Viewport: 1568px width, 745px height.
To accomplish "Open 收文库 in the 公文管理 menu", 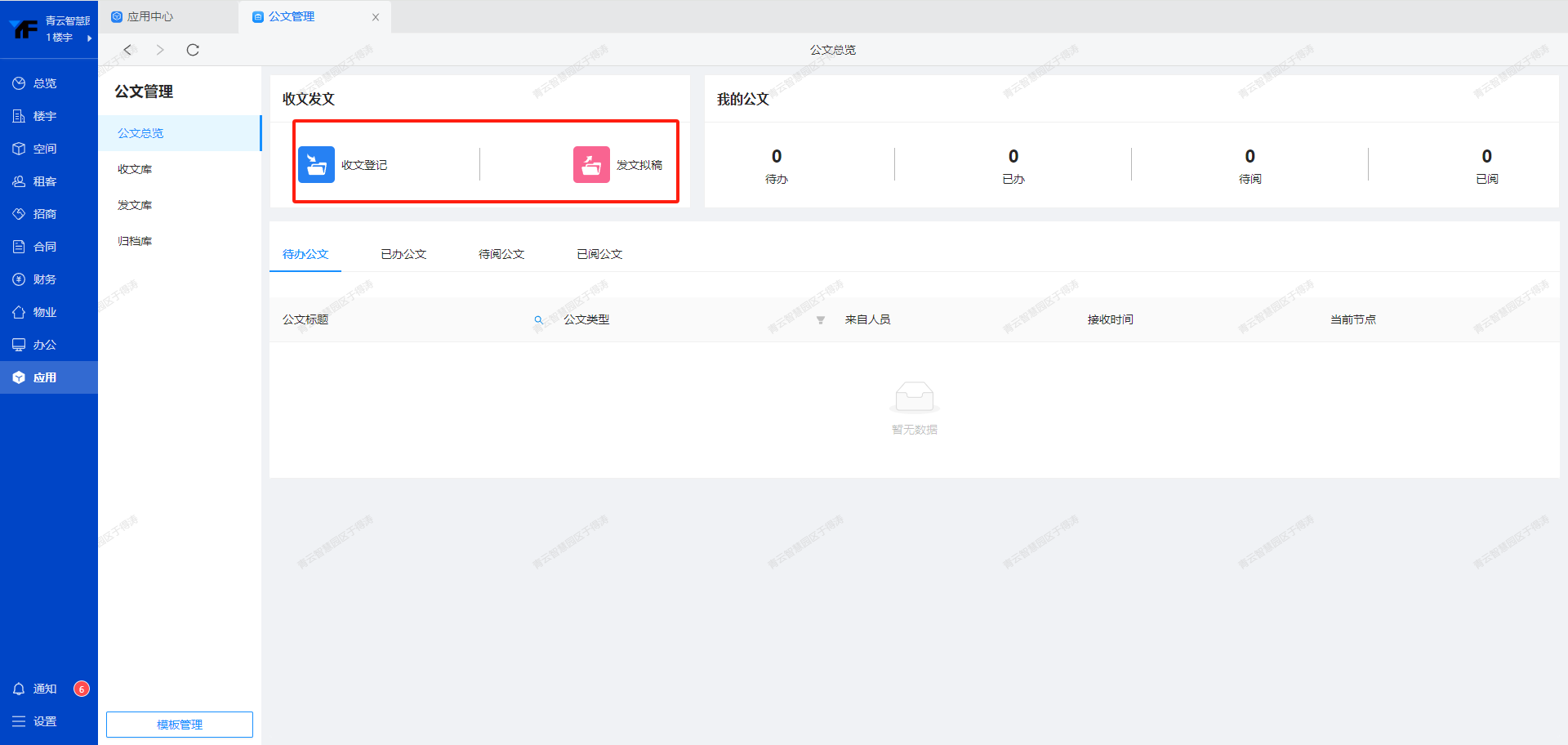I will coord(135,169).
